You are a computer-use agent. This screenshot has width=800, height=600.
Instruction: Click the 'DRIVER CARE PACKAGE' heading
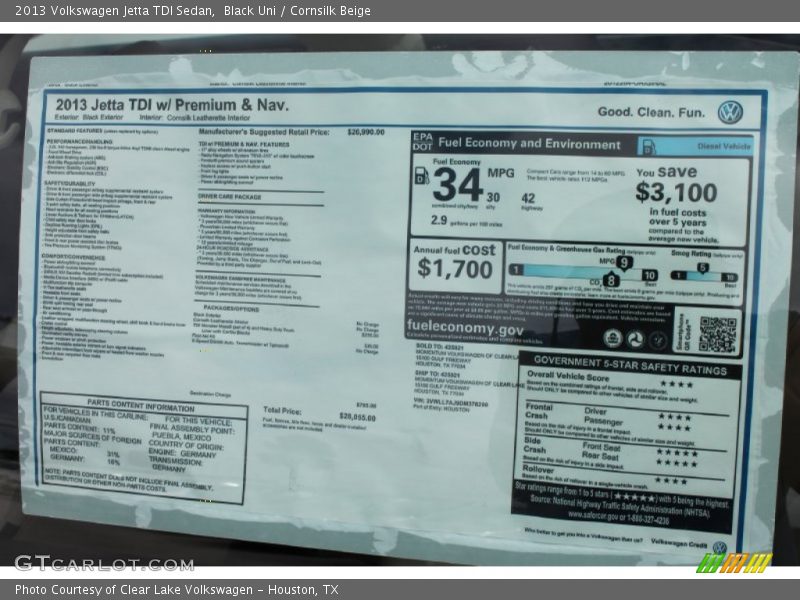click(x=230, y=197)
